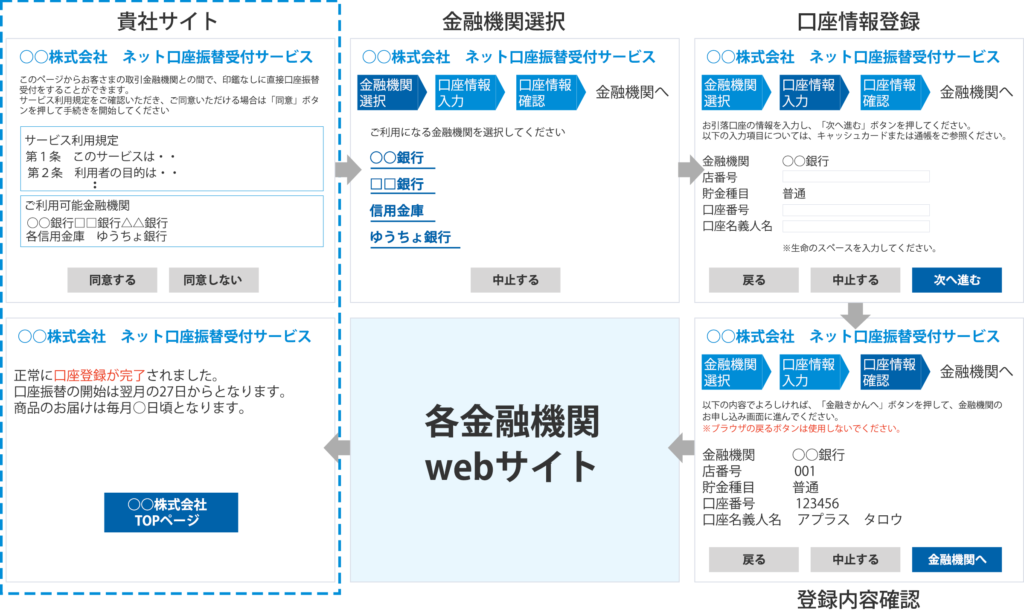
Task: Click the 001 branch number value
Action: tap(805, 471)
